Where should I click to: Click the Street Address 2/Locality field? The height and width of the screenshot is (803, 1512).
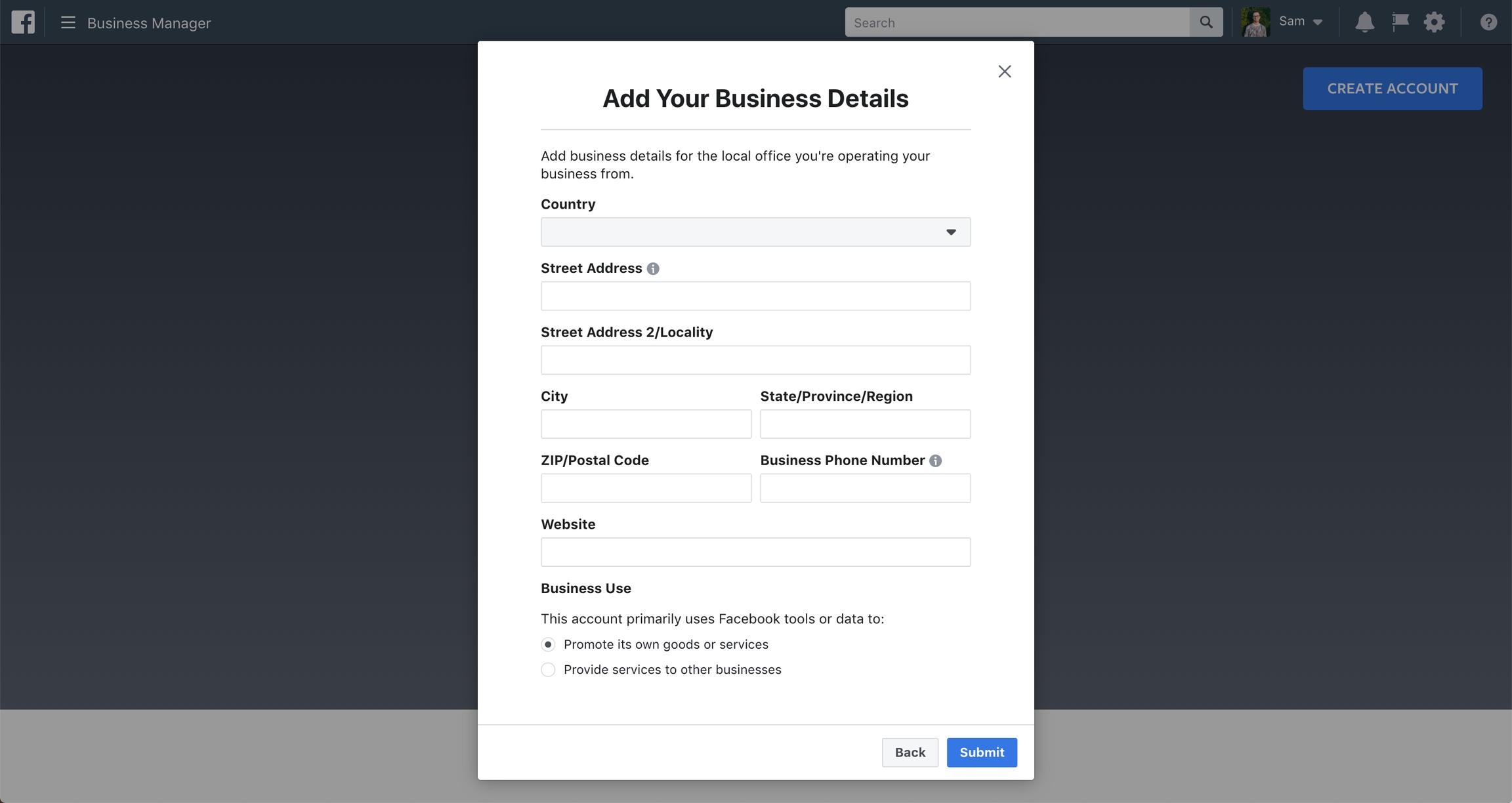click(x=755, y=360)
